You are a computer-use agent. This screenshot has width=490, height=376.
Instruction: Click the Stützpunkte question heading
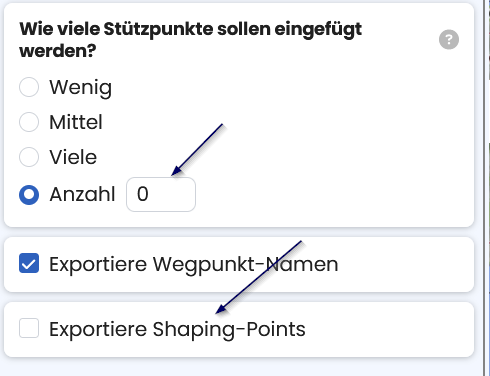[190, 39]
